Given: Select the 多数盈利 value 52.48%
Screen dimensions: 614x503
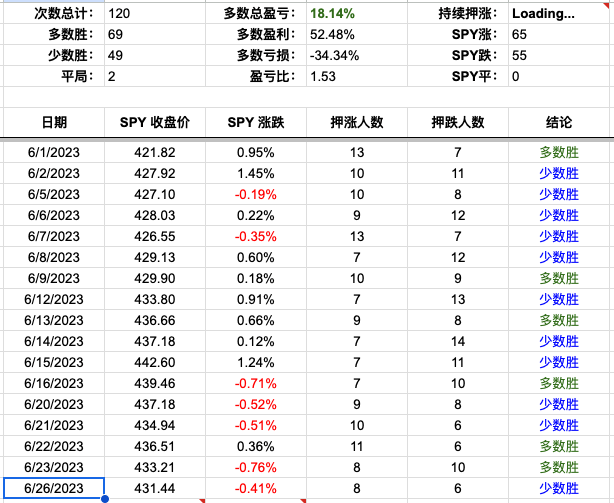Looking at the screenshot, I should click(x=357, y=34).
